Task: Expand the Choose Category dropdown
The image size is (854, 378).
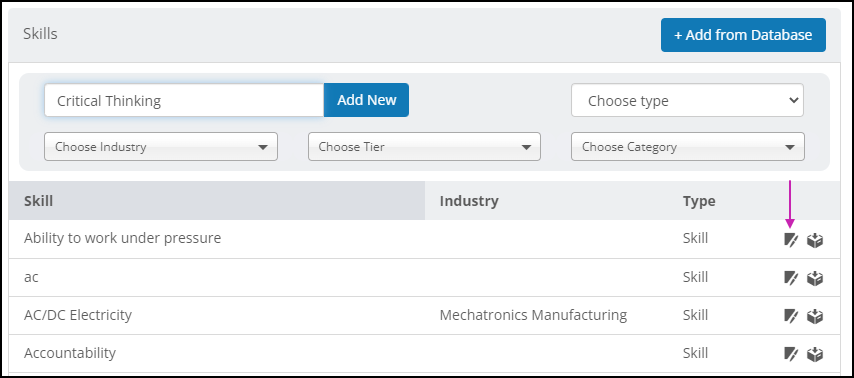Action: [x=688, y=147]
